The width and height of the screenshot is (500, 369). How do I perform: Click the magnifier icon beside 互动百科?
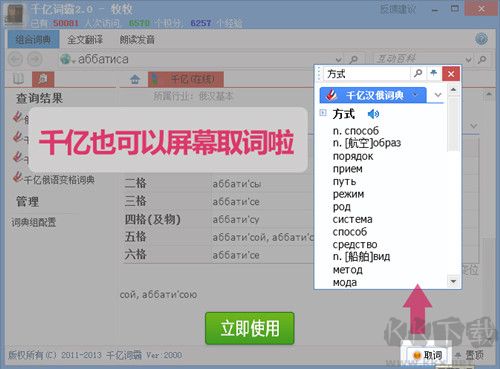482,60
